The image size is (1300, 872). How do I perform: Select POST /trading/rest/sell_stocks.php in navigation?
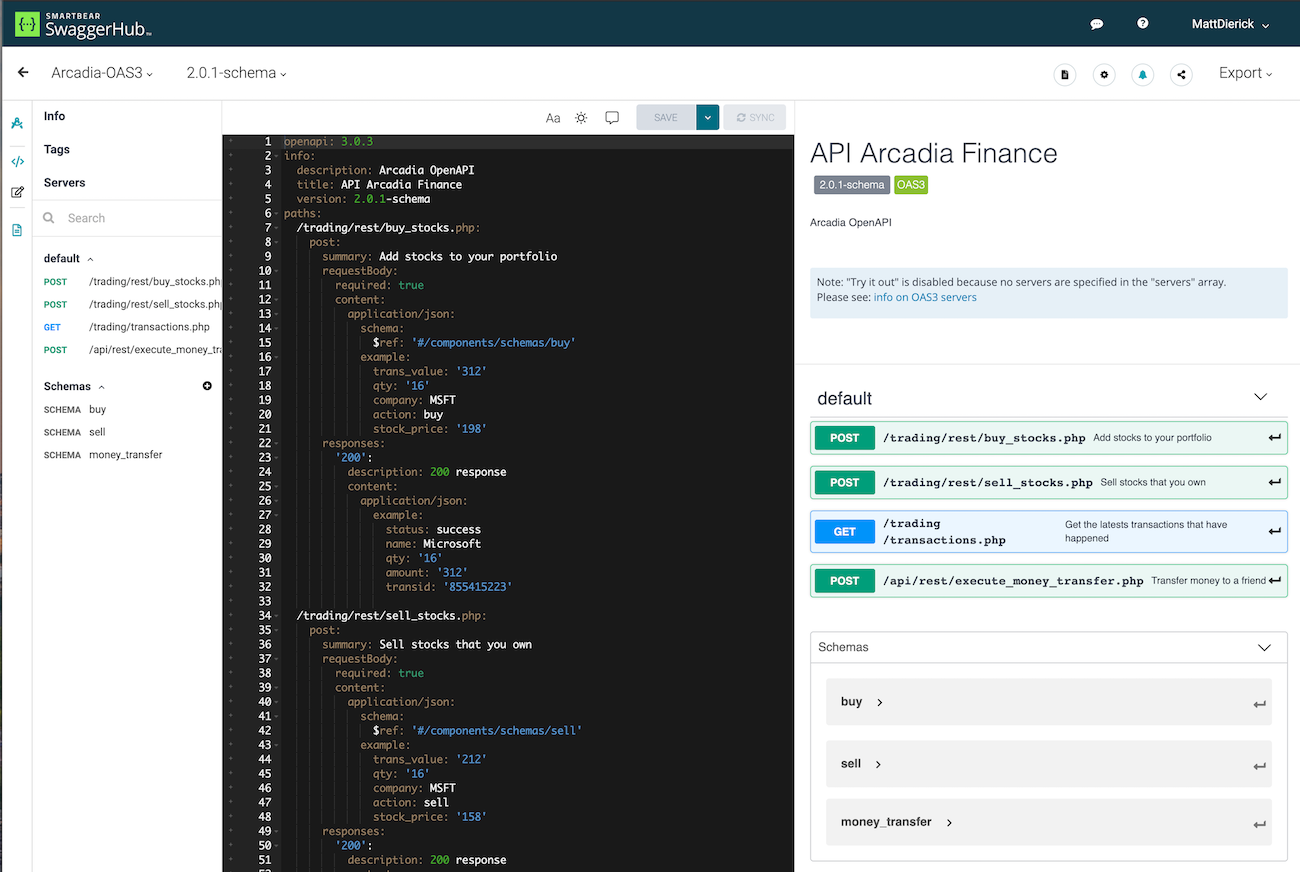[131, 304]
